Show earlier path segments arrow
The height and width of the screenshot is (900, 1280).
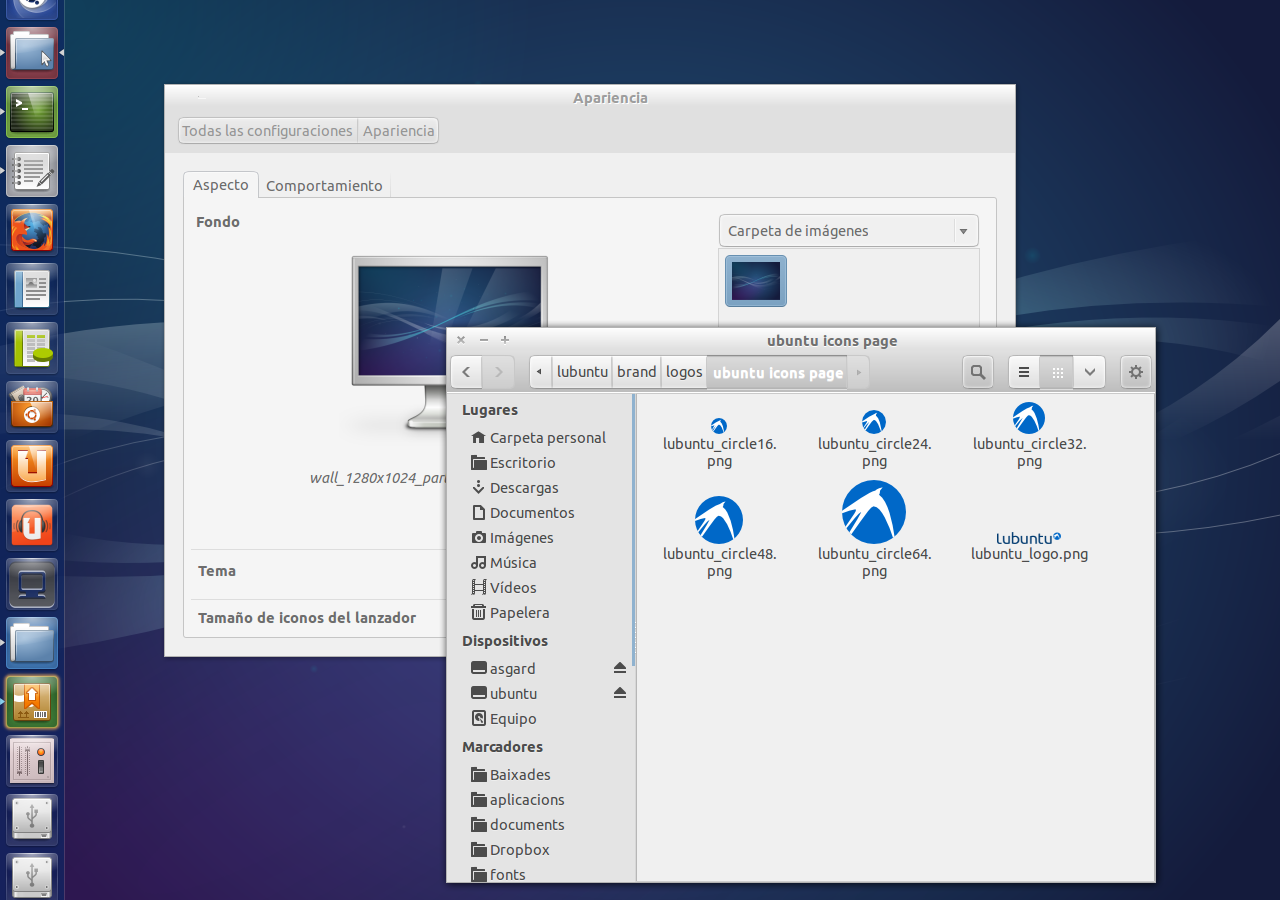point(540,372)
